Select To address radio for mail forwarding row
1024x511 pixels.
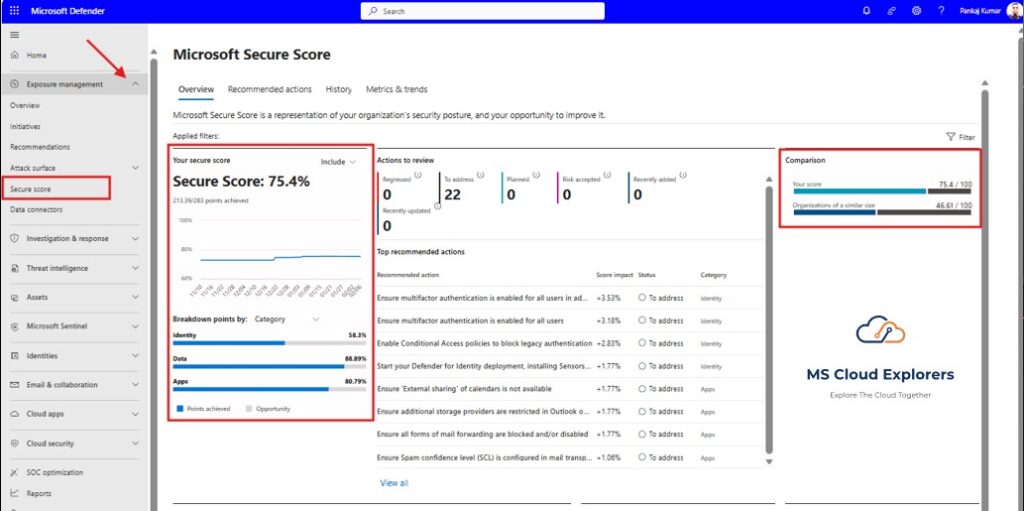[x=642, y=434]
